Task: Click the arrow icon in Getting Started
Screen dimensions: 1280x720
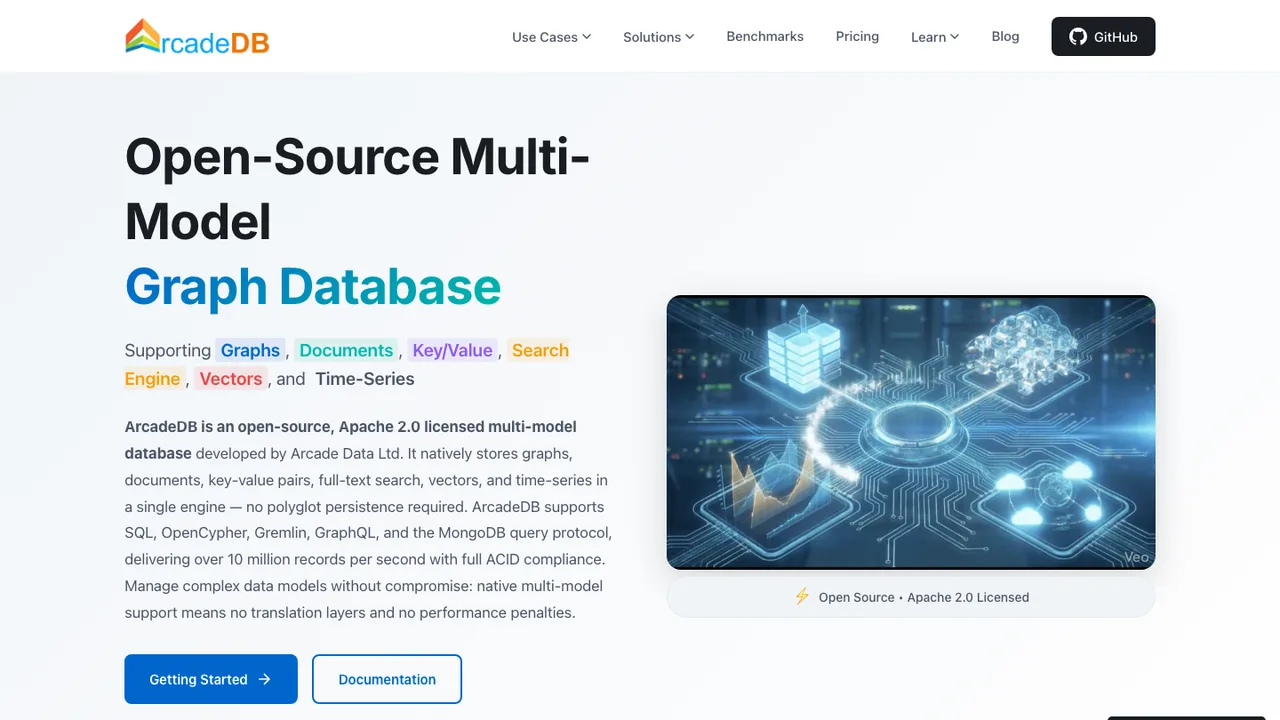Action: (x=264, y=679)
